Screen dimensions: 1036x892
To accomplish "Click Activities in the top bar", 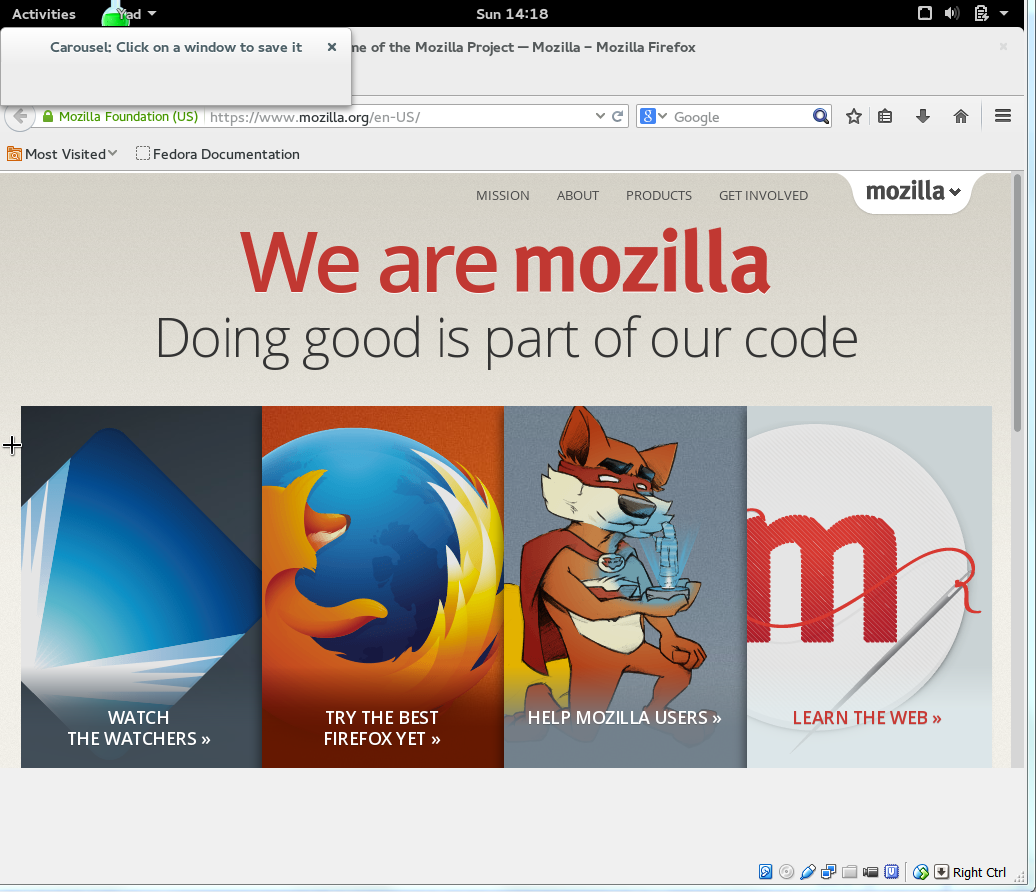I will (44, 14).
